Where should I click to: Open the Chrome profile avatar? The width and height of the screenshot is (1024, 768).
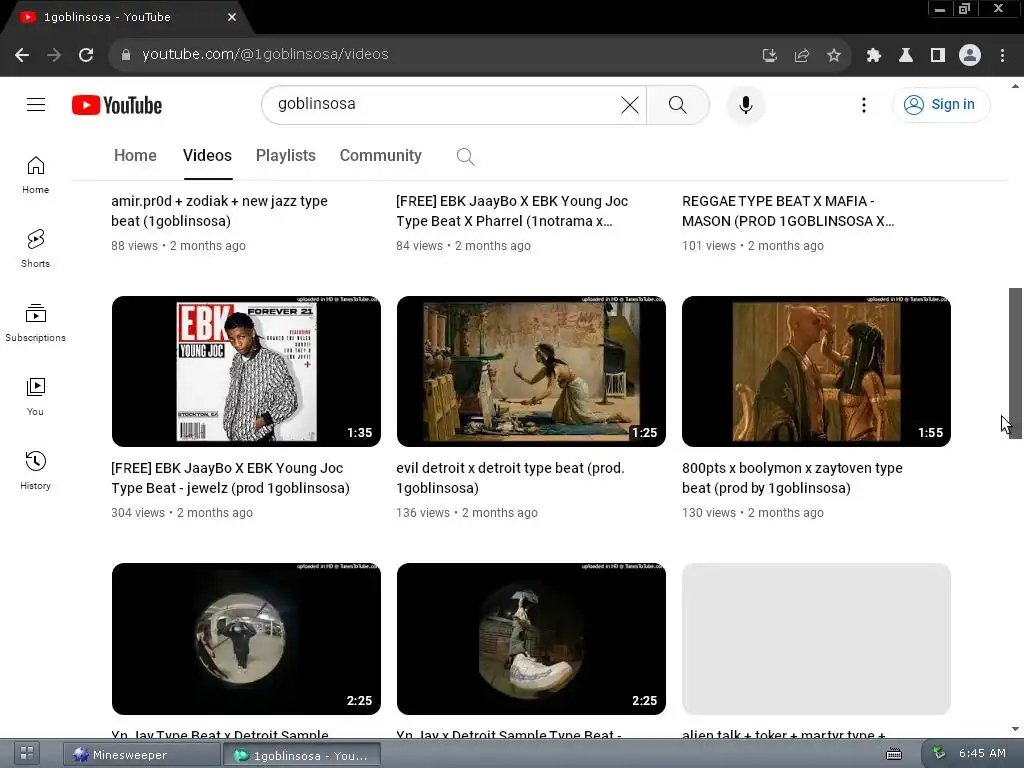970,55
